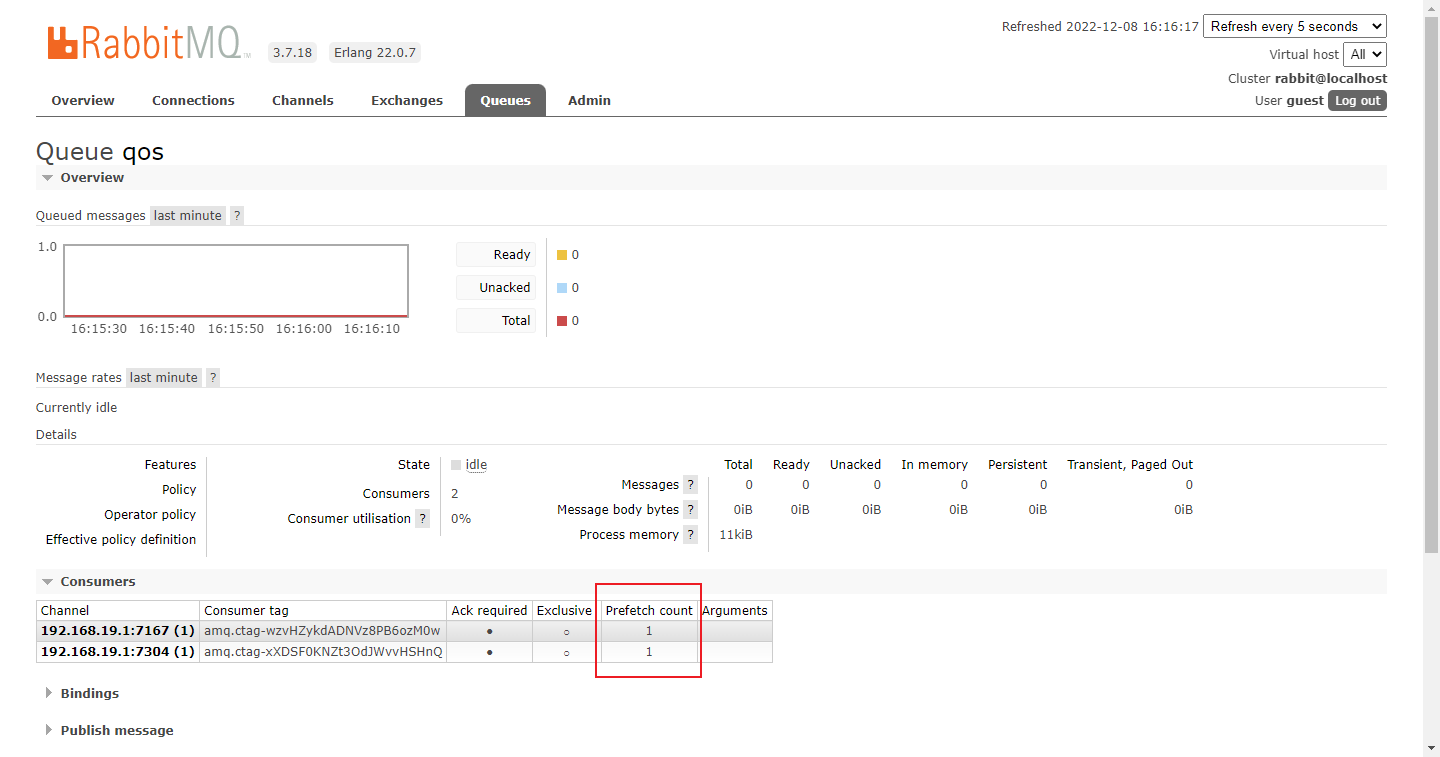Click the Unacked legend label

[x=496, y=287]
